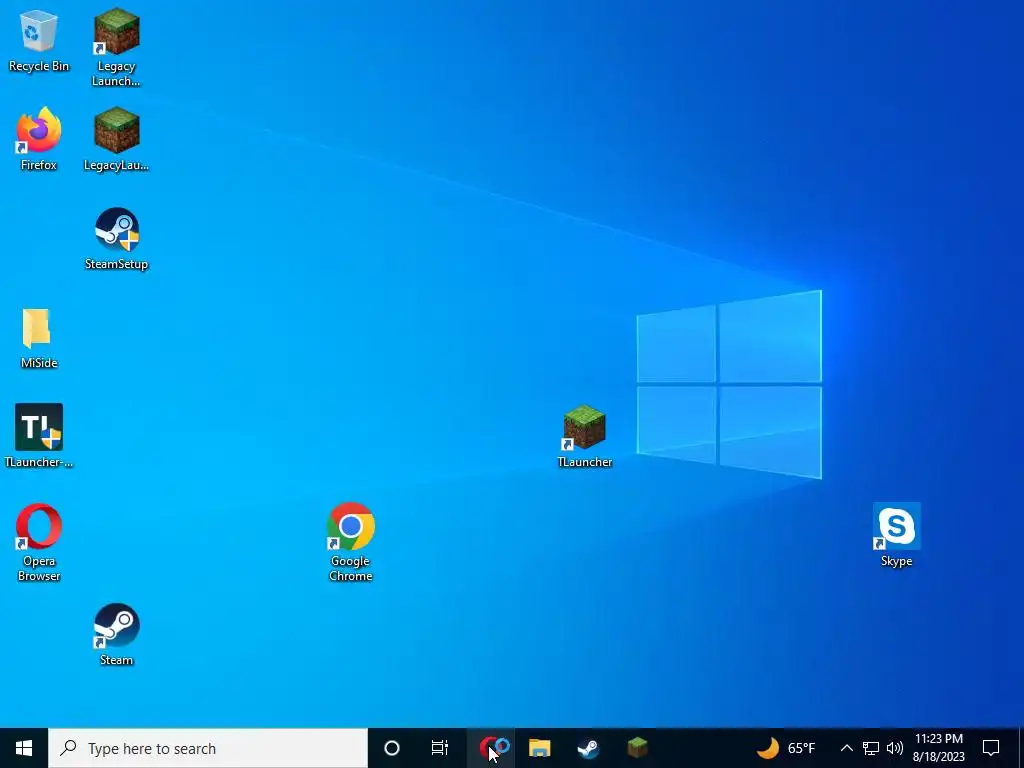Screen dimensions: 1024x768
Task: Select the Skype desktop shortcut
Action: (x=896, y=535)
